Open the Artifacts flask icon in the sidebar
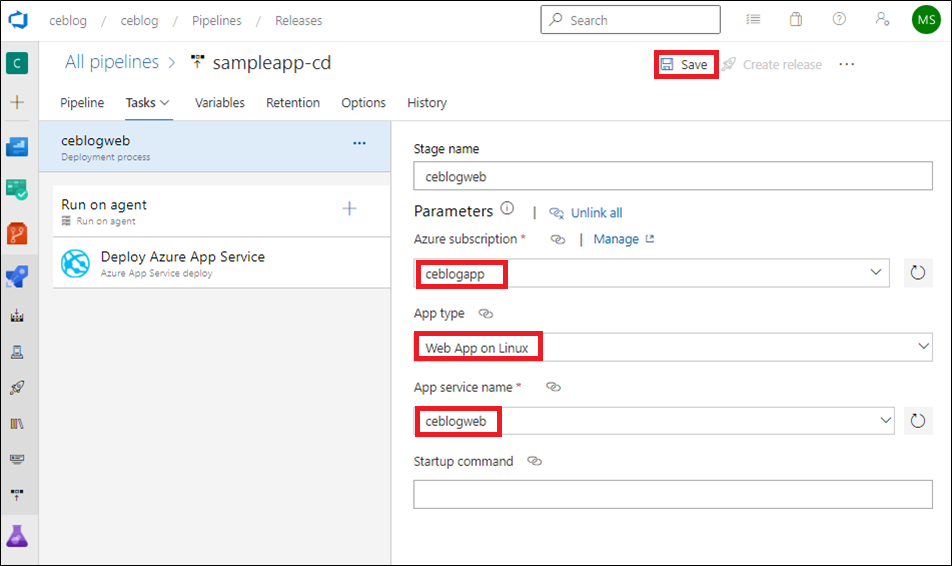This screenshot has height=566, width=952. click(17, 536)
